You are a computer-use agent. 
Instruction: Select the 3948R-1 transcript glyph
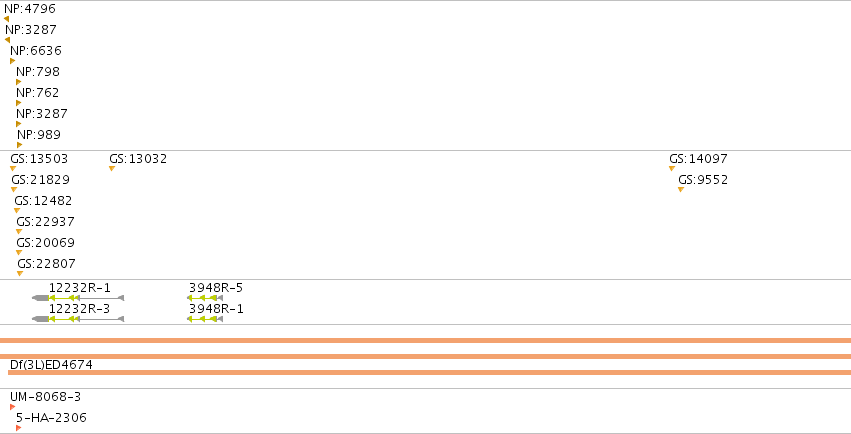pyautogui.click(x=205, y=319)
